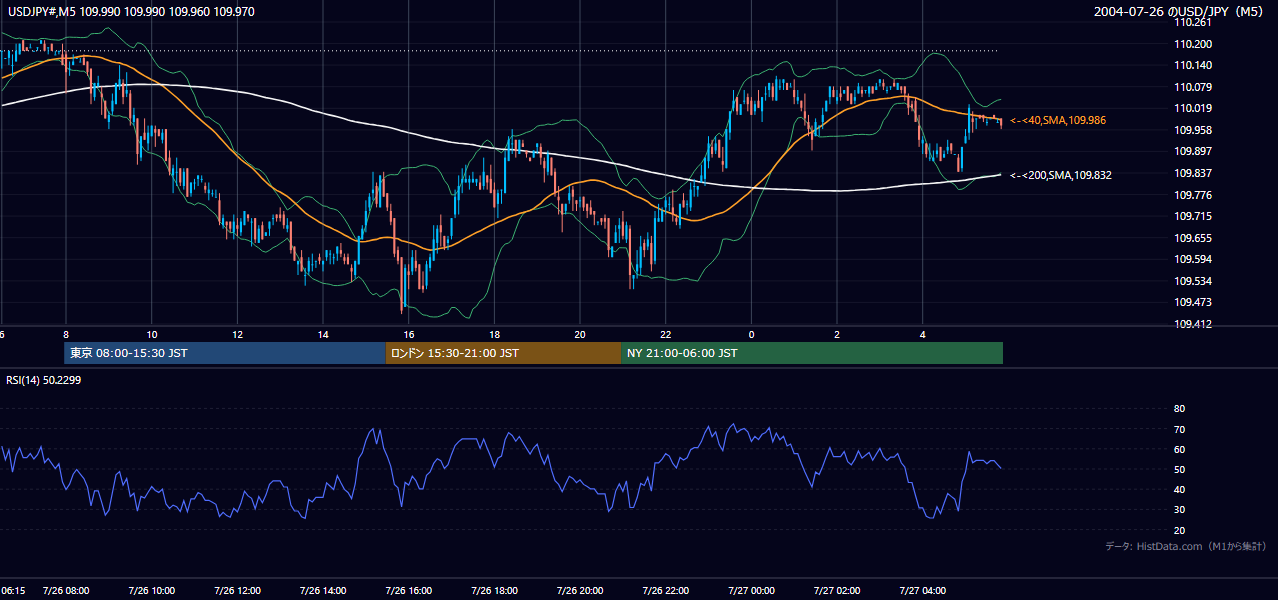Click the bottom time label 7/26 12:00

click(x=237, y=591)
